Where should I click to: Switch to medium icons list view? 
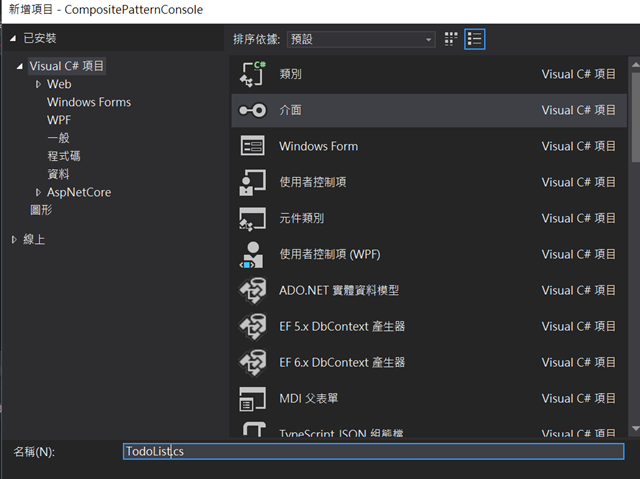[x=474, y=39]
